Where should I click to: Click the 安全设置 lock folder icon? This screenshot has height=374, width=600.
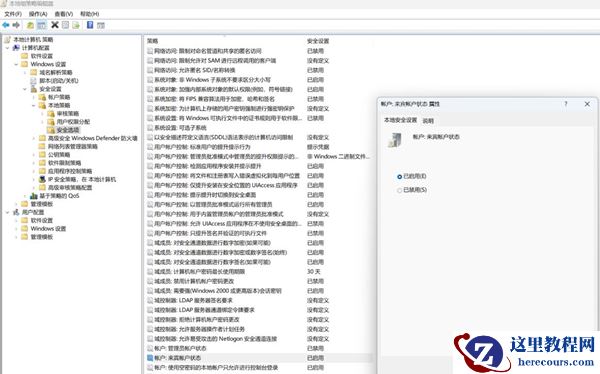34,89
